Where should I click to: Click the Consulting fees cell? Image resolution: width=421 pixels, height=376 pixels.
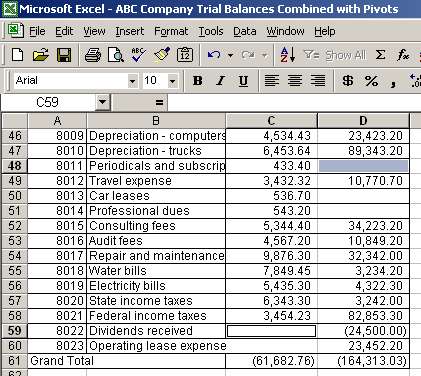pyautogui.click(x=156, y=226)
